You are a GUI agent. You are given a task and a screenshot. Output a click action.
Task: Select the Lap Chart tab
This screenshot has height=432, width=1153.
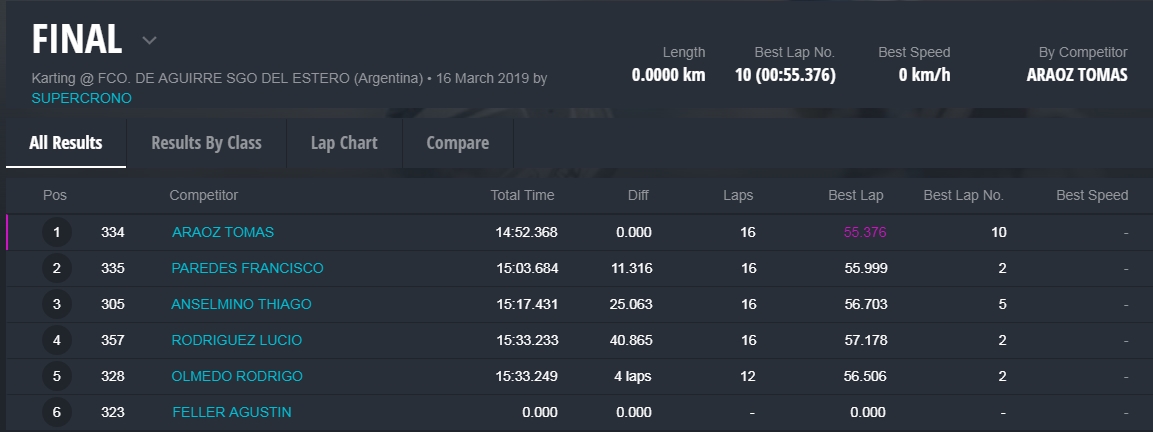pos(344,143)
